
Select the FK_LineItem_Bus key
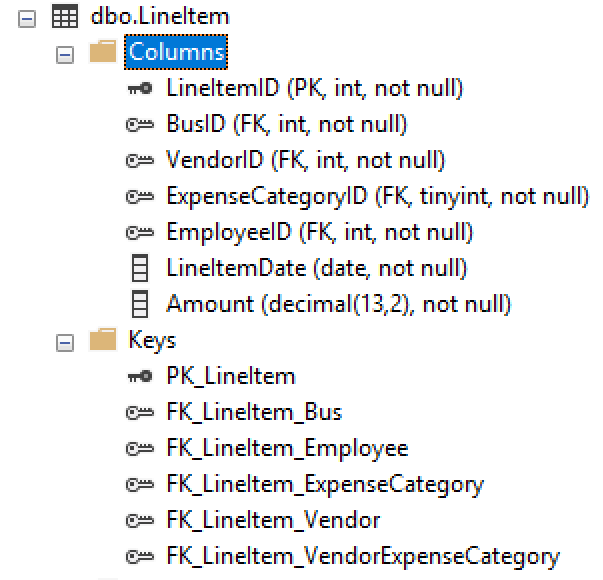coord(254,412)
